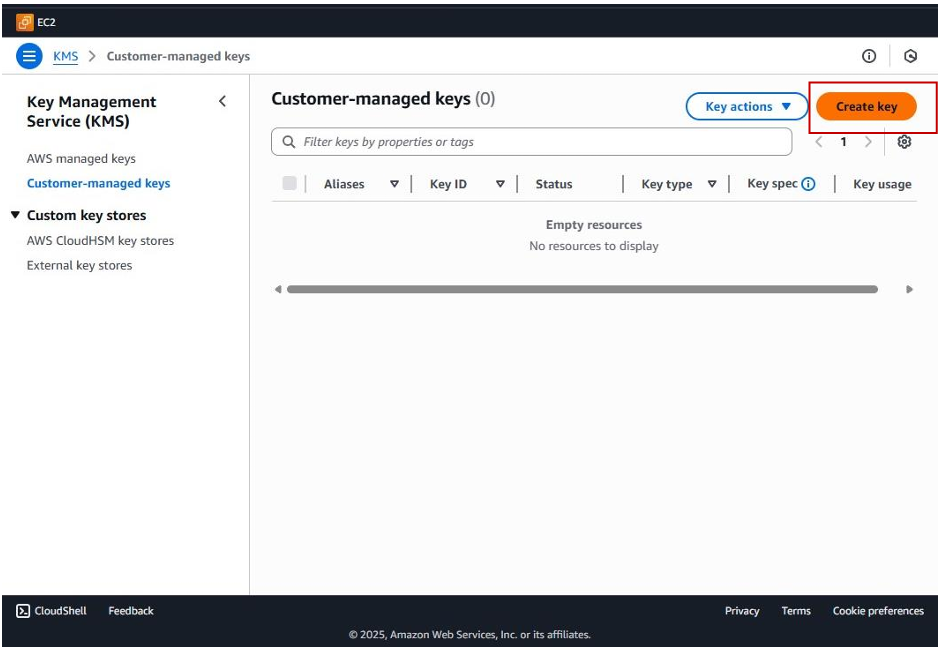This screenshot has height=648, width=939.
Task: Click the horizontal table scrollbar
Action: click(582, 289)
